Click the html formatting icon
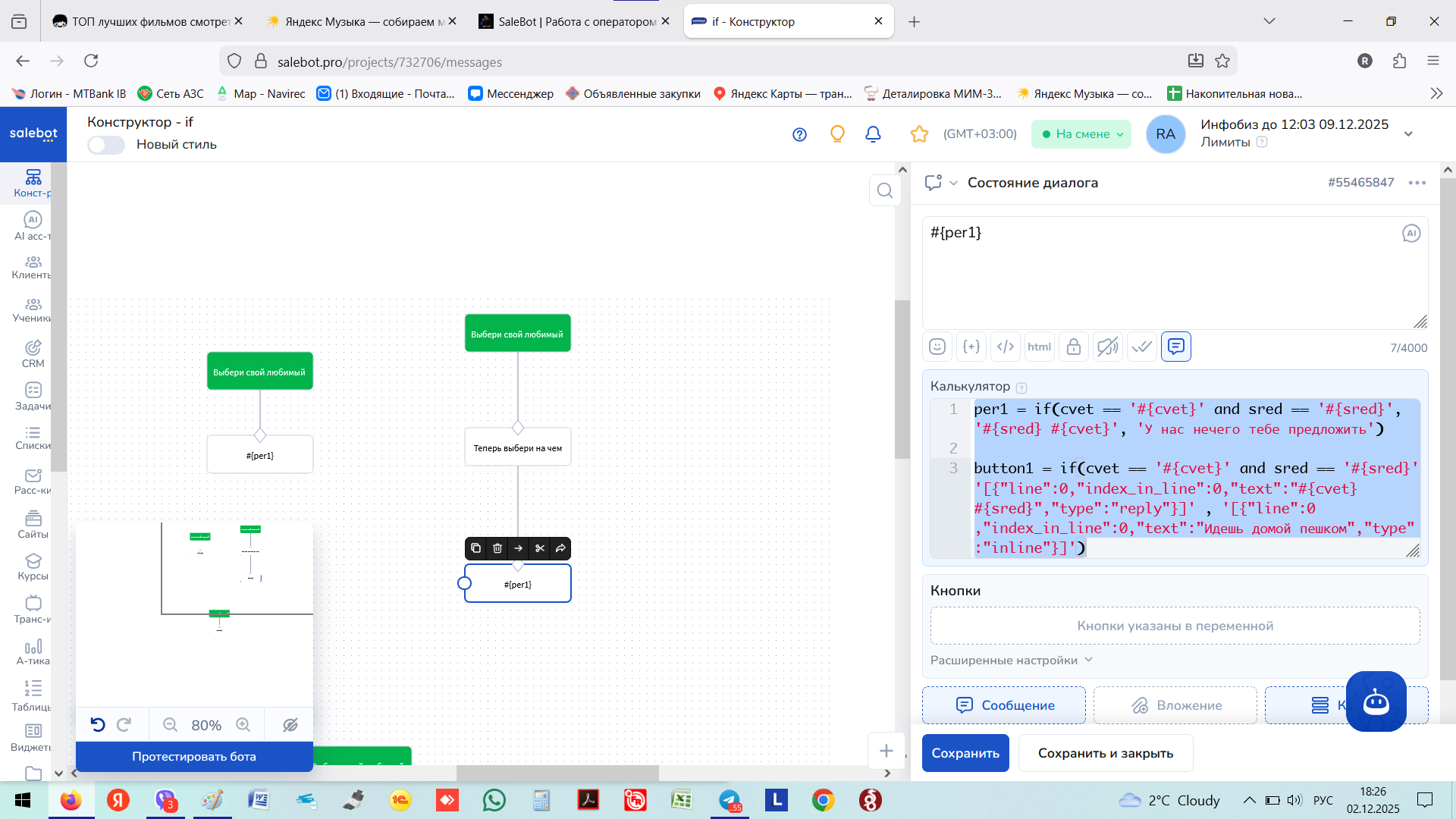The width and height of the screenshot is (1456, 819). [x=1039, y=347]
